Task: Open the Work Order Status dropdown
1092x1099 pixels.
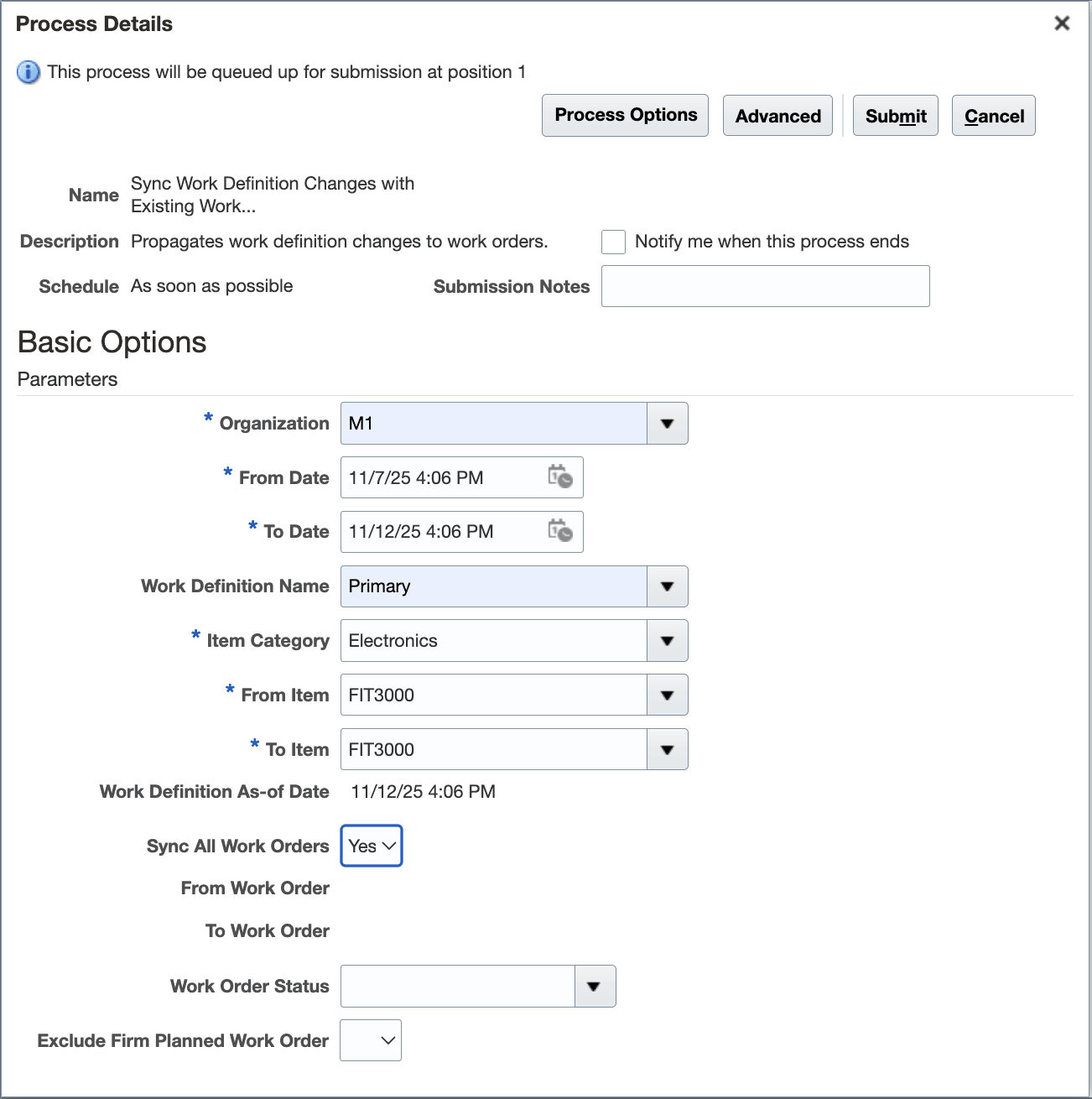Action: 595,986
